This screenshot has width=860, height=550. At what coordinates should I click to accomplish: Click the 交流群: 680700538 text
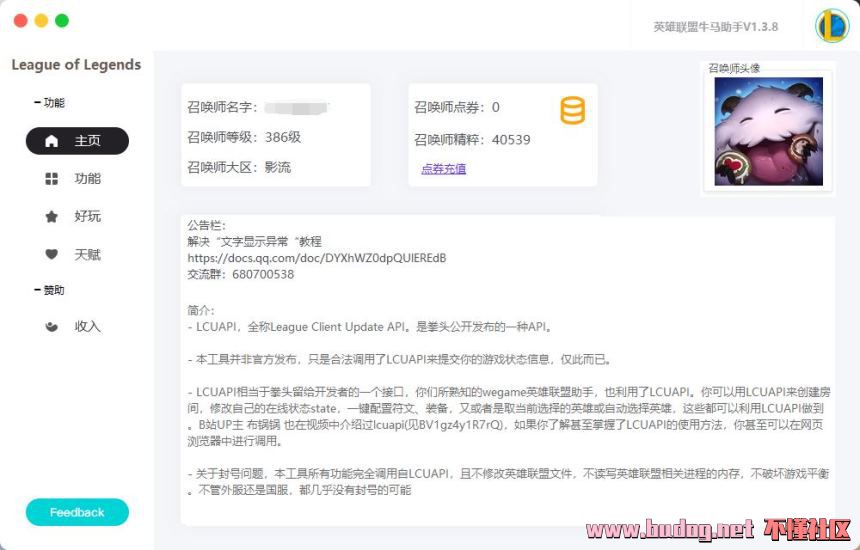[240, 274]
